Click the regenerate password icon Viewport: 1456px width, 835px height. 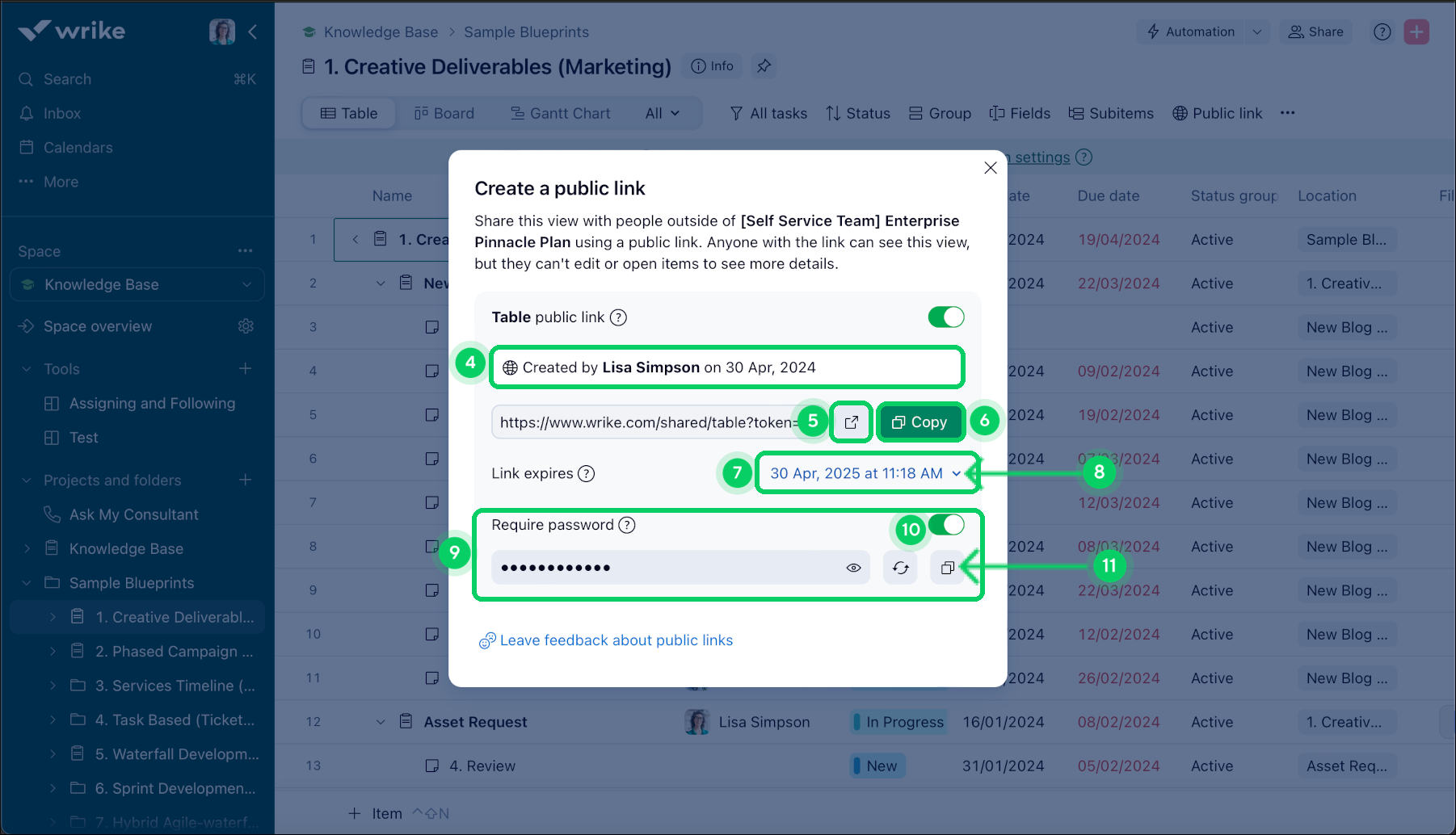click(x=900, y=568)
